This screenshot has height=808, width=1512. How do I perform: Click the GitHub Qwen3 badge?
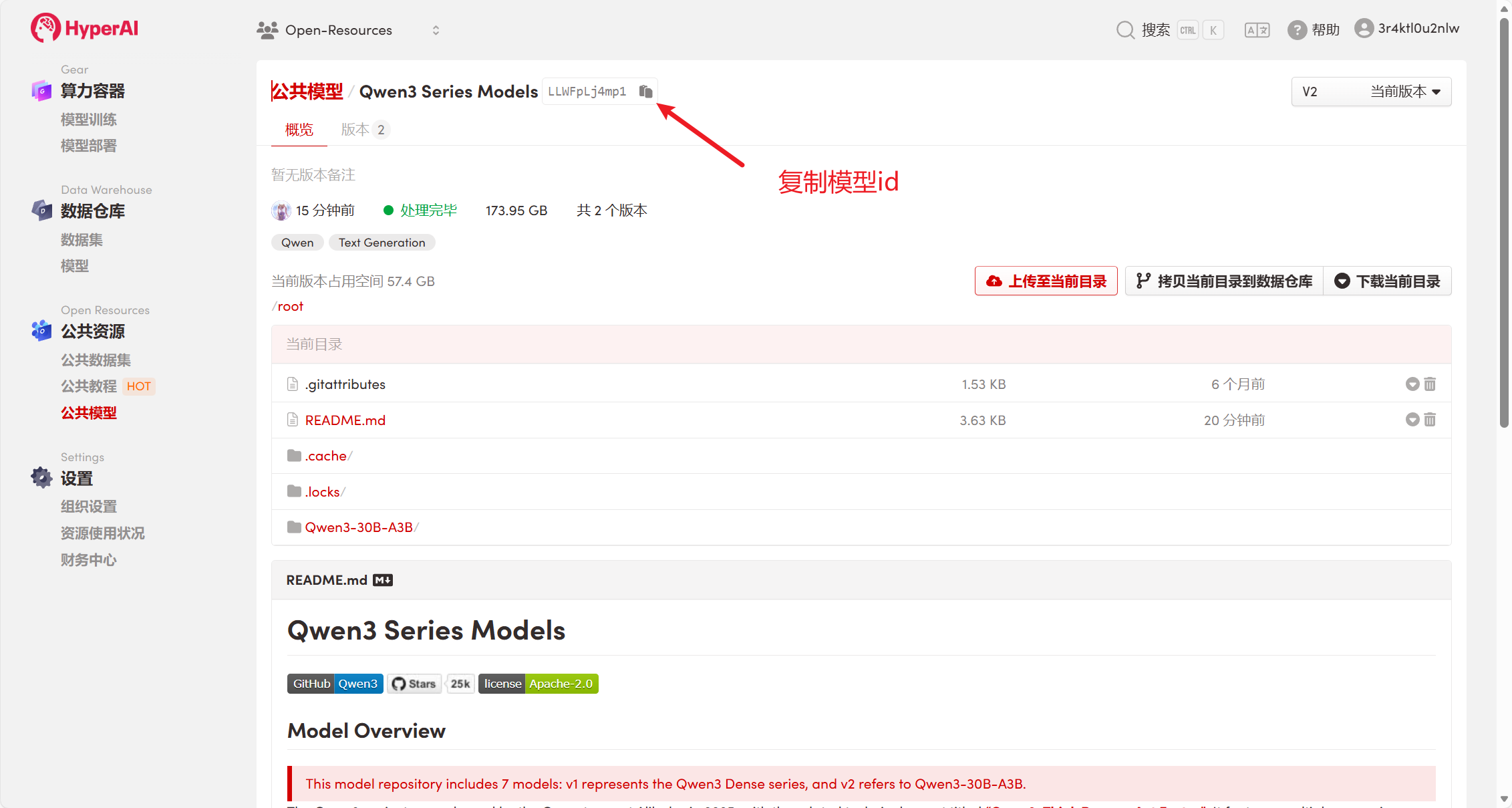click(335, 684)
